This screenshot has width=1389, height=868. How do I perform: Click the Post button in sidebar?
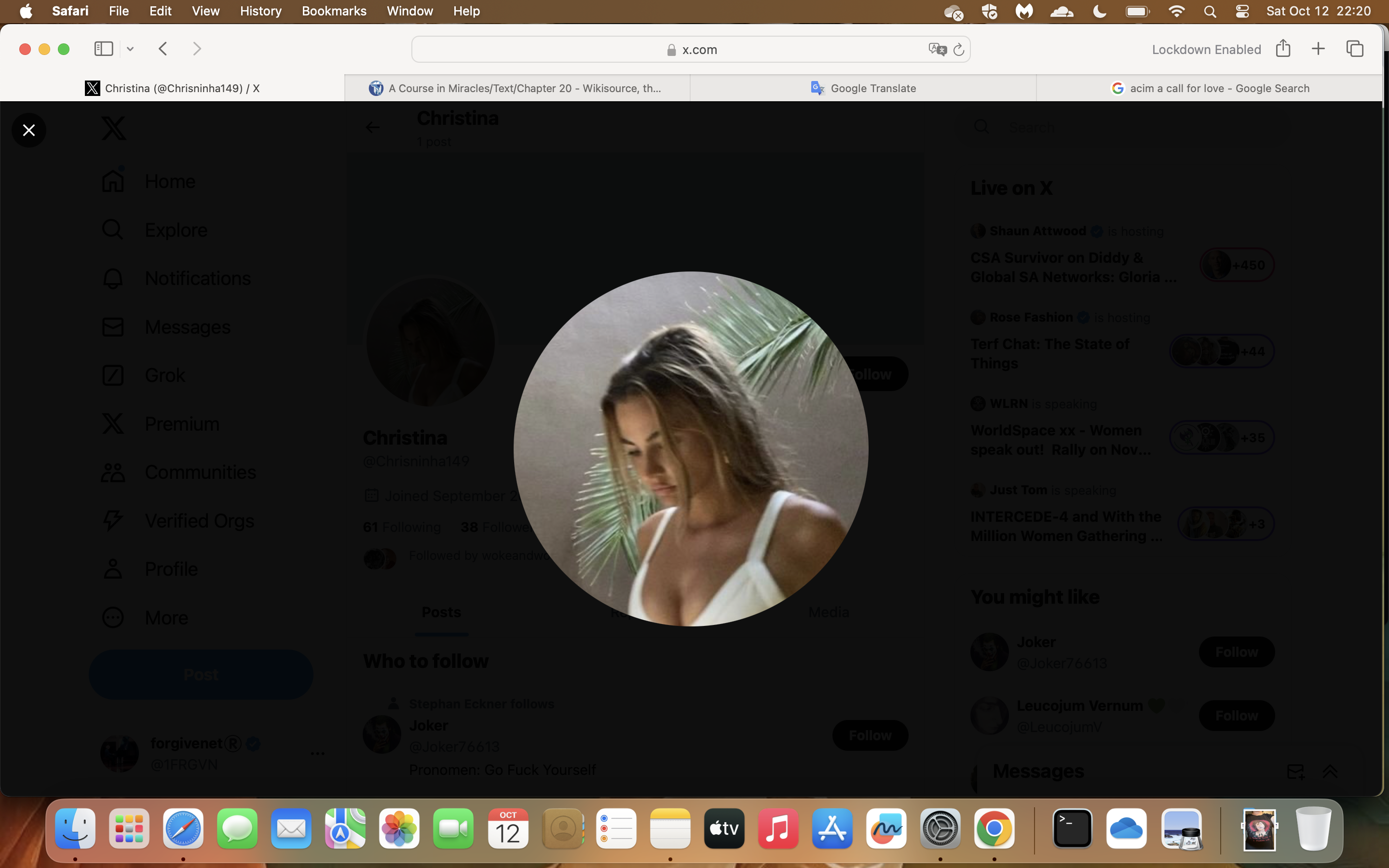(x=201, y=675)
